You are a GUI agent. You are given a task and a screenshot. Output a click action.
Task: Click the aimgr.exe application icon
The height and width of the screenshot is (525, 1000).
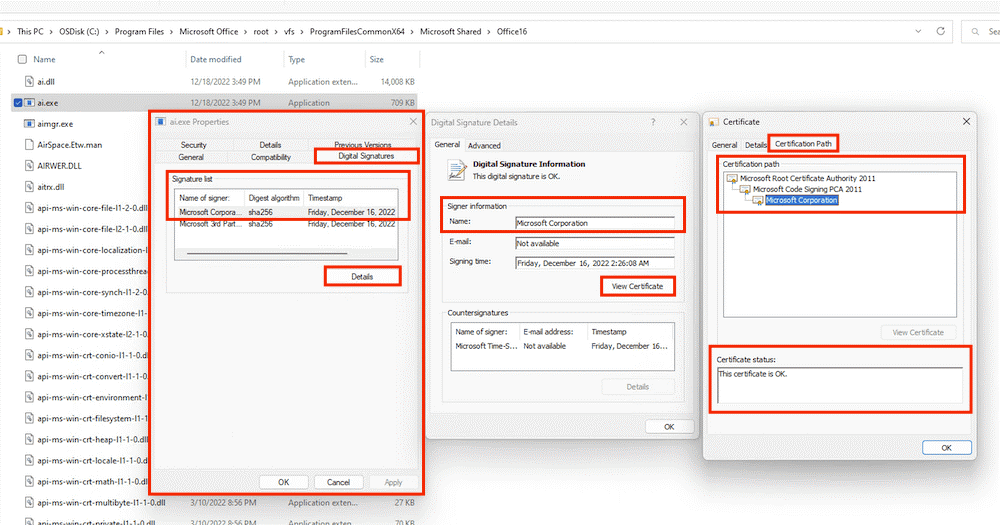pos(29,124)
